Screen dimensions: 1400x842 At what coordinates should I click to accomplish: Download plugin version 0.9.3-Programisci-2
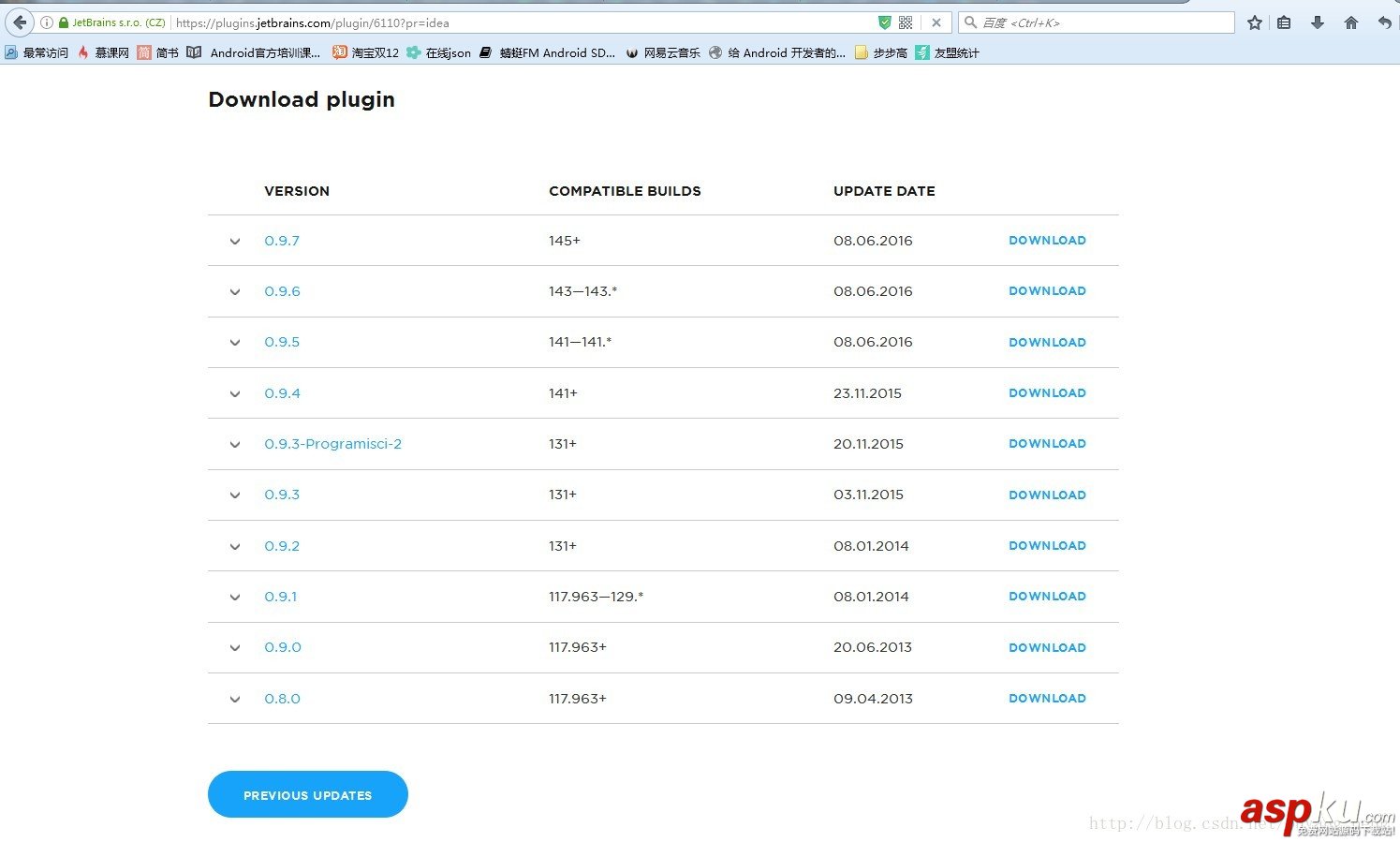[x=1047, y=444]
